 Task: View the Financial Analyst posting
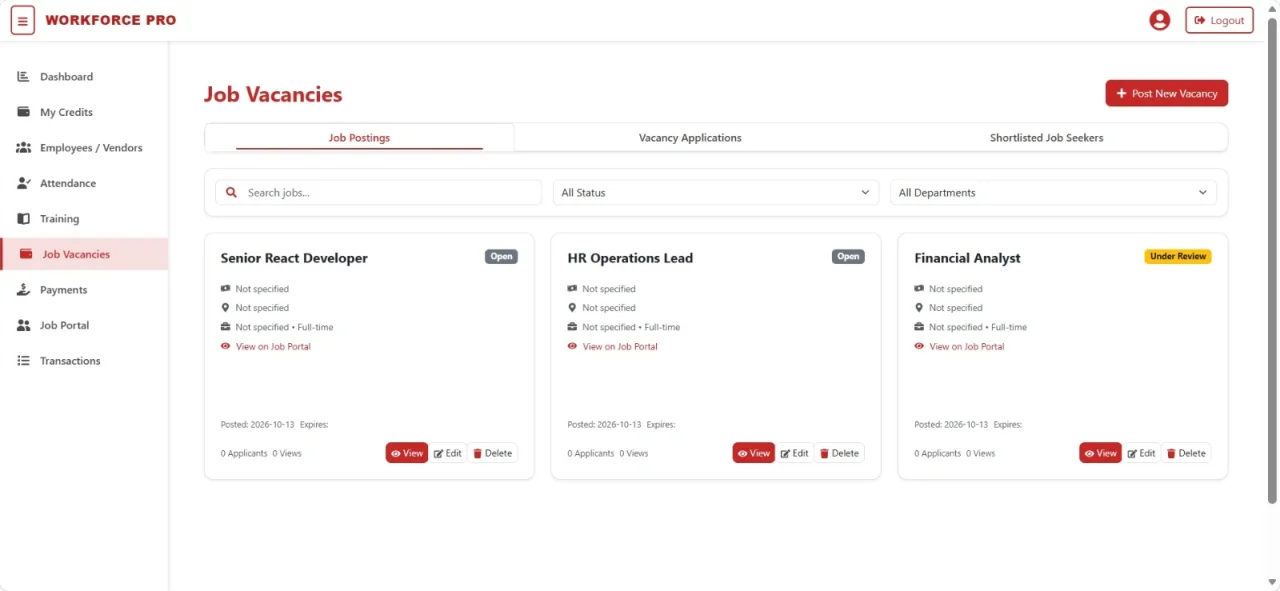(x=1101, y=453)
